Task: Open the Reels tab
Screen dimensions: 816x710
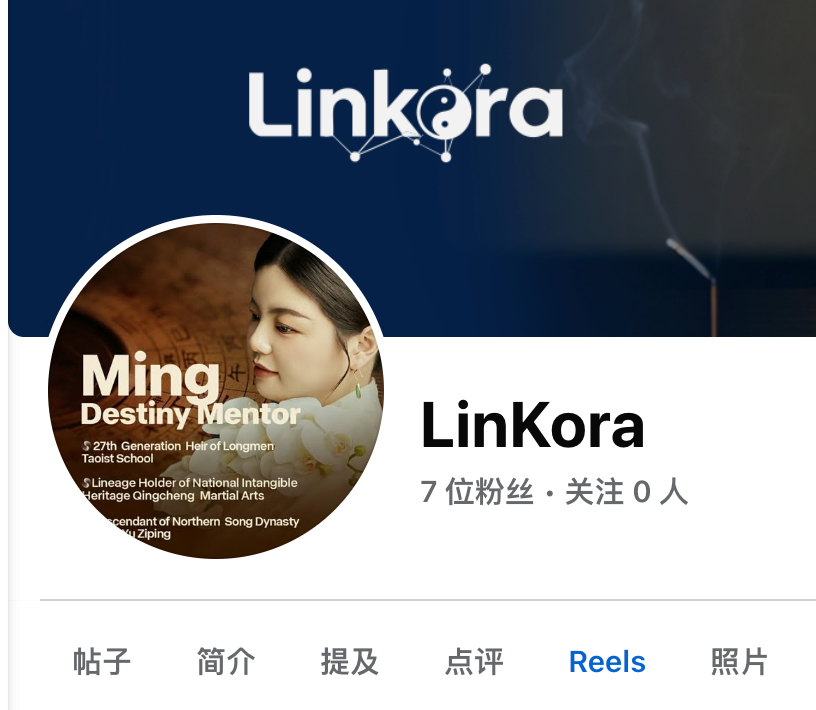Action: pyautogui.click(x=607, y=662)
